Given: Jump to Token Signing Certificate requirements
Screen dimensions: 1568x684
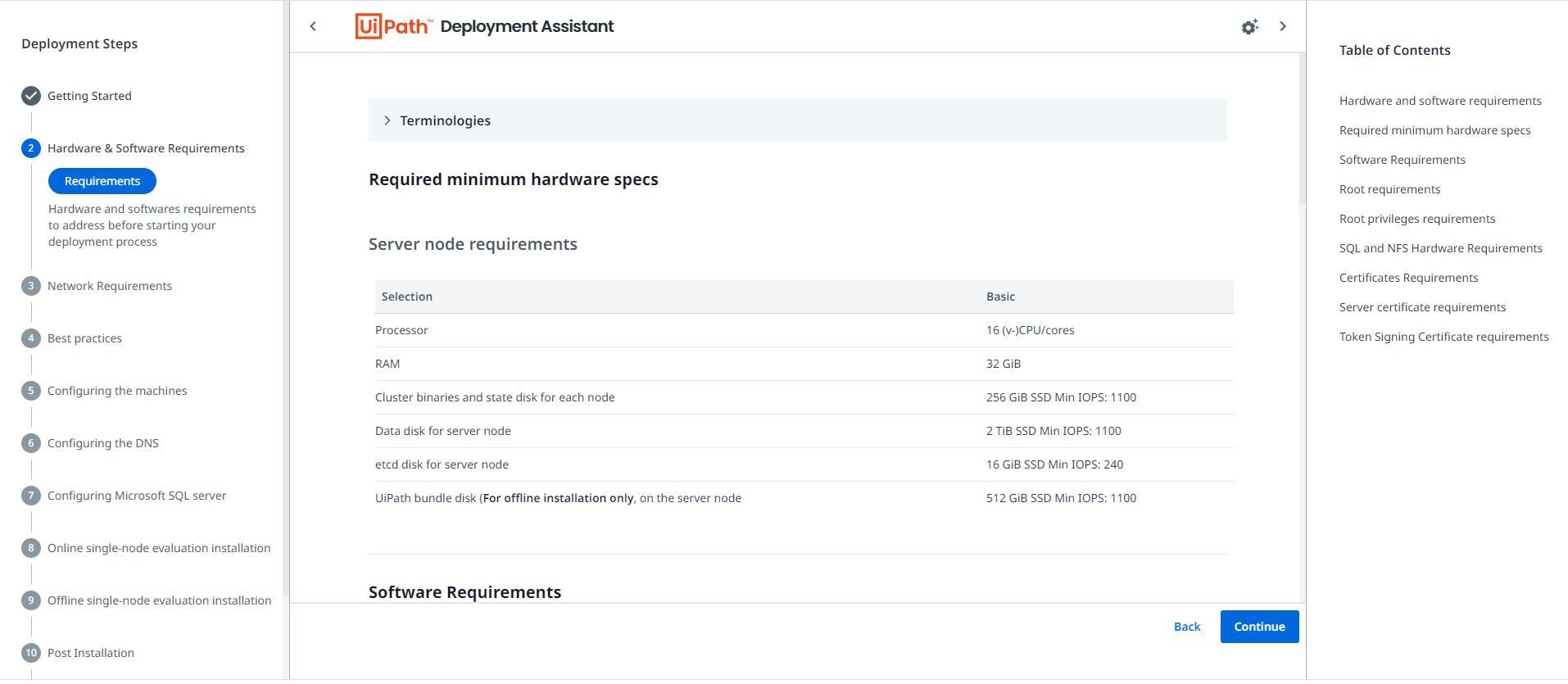Looking at the screenshot, I should pos(1444,337).
